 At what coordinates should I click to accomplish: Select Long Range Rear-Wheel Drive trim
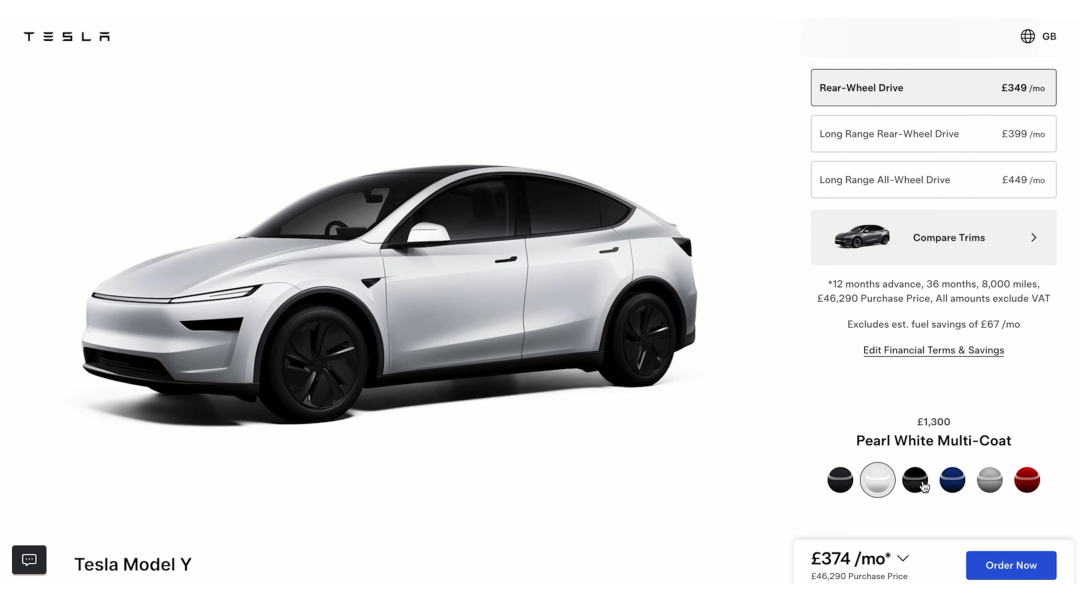click(x=933, y=134)
